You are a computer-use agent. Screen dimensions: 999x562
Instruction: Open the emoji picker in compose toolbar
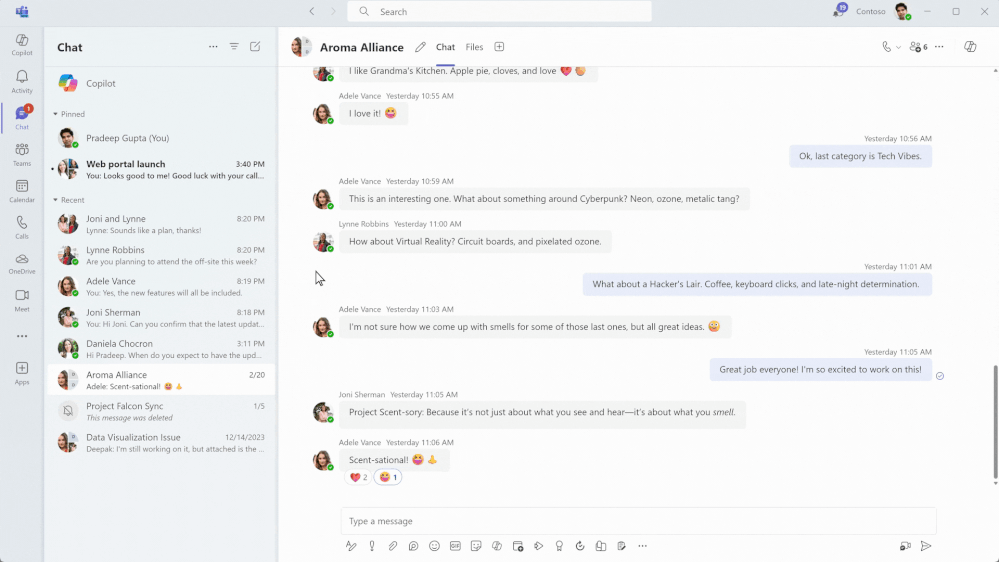click(x=434, y=546)
